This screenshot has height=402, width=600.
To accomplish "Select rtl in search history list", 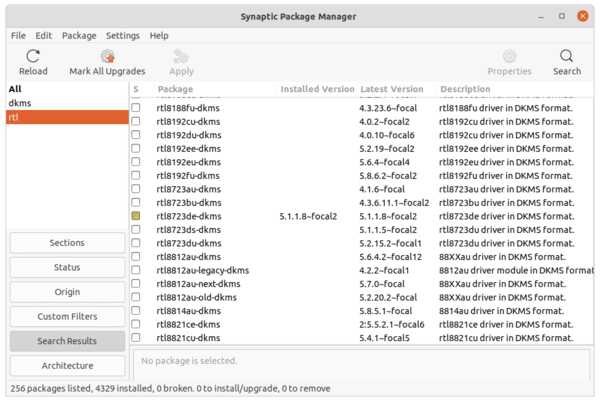I will click(x=67, y=117).
